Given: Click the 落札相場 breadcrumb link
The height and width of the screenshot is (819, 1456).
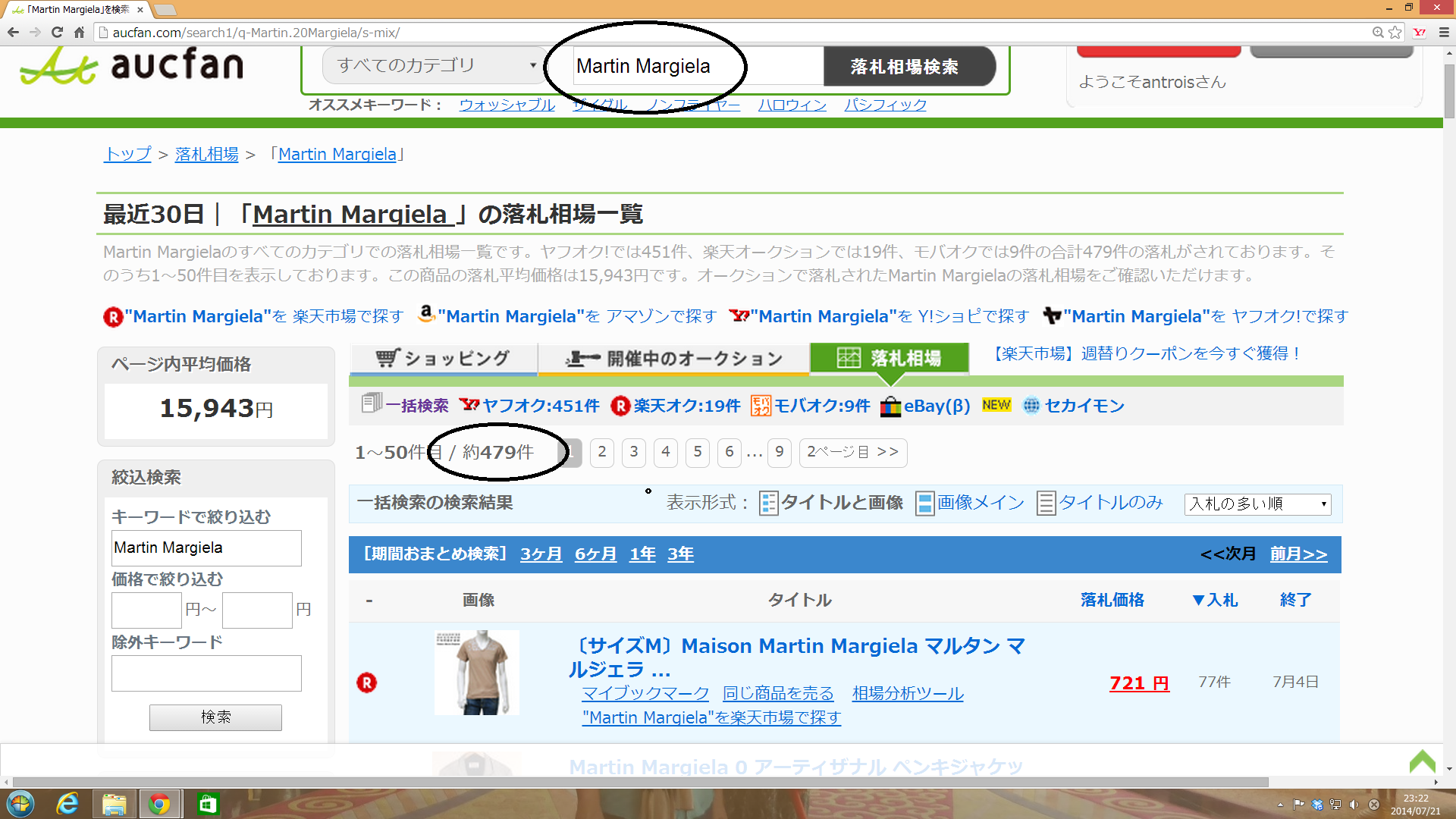Looking at the screenshot, I should [207, 154].
